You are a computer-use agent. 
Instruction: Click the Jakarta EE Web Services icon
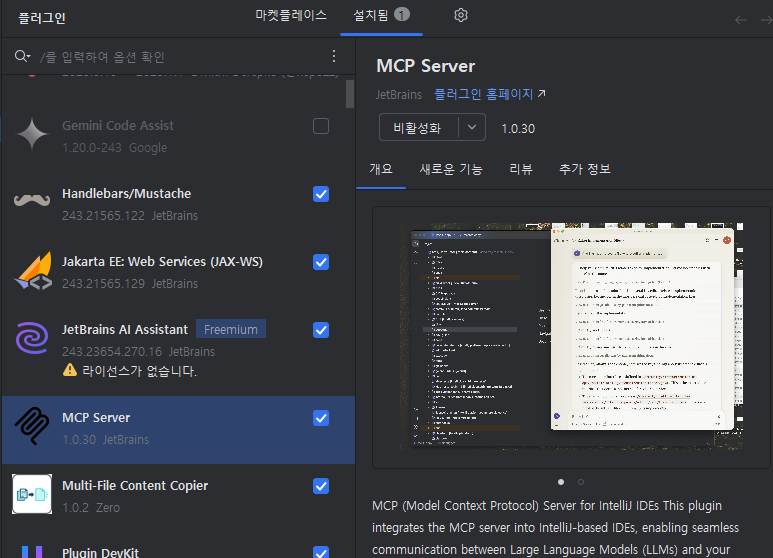coord(33,271)
